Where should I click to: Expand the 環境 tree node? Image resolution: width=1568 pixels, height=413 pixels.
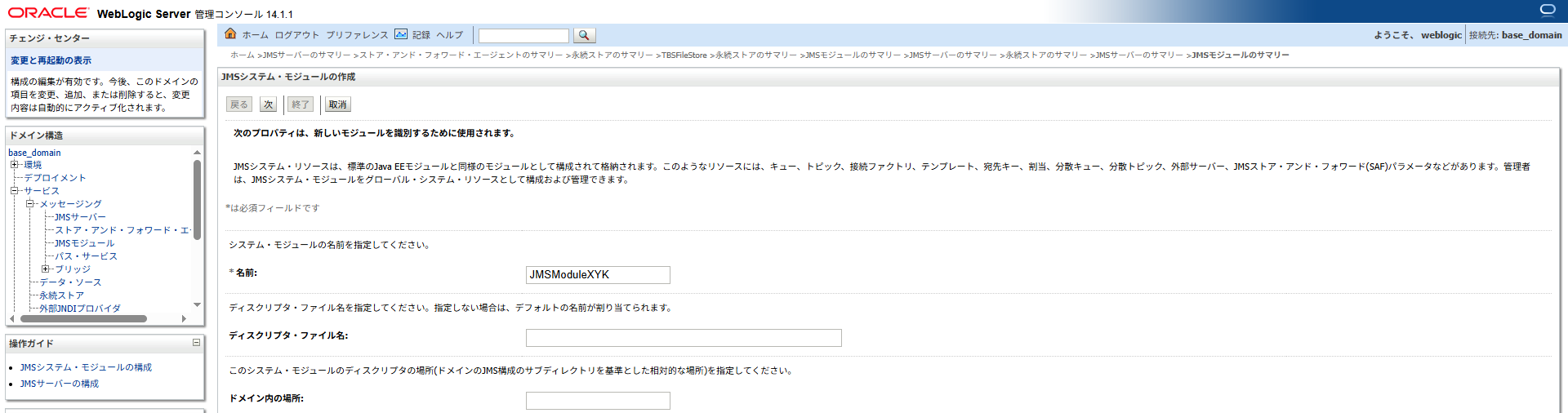pos(14,165)
